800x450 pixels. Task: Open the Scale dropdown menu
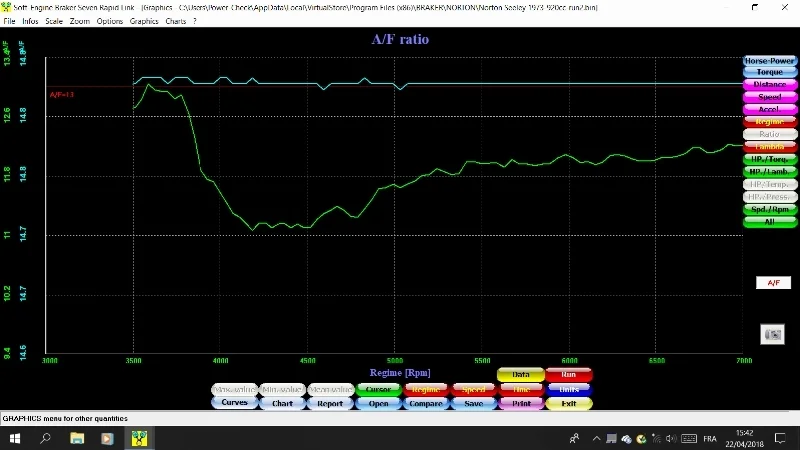(54, 21)
